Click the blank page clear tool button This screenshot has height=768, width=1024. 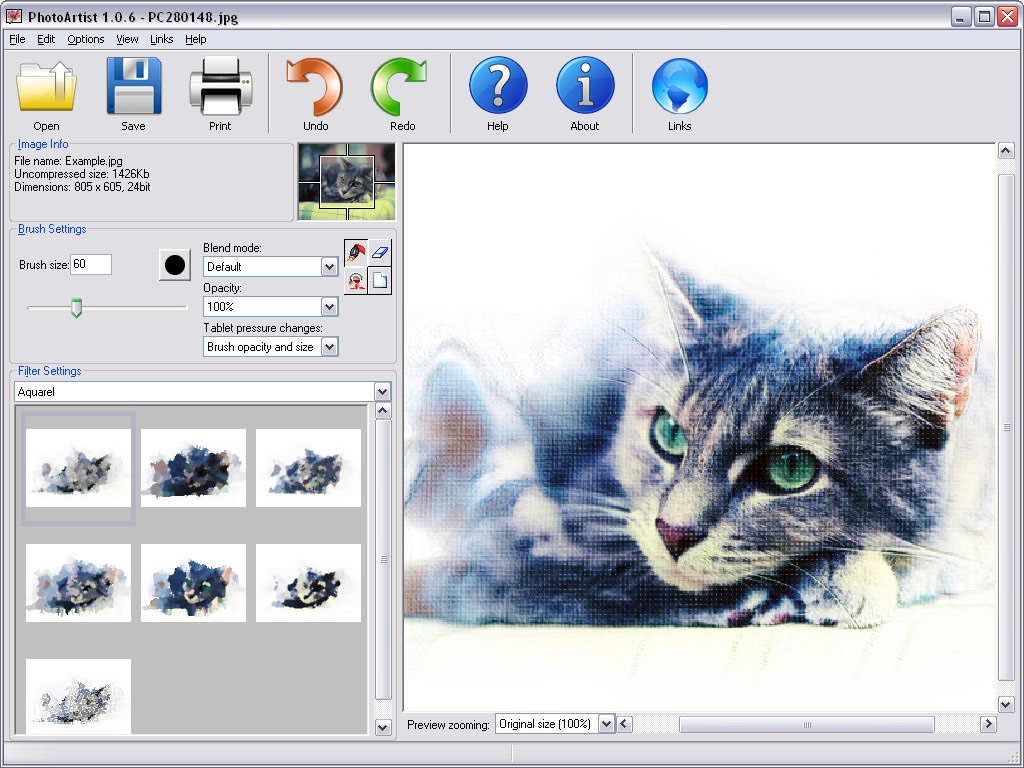pyautogui.click(x=380, y=281)
